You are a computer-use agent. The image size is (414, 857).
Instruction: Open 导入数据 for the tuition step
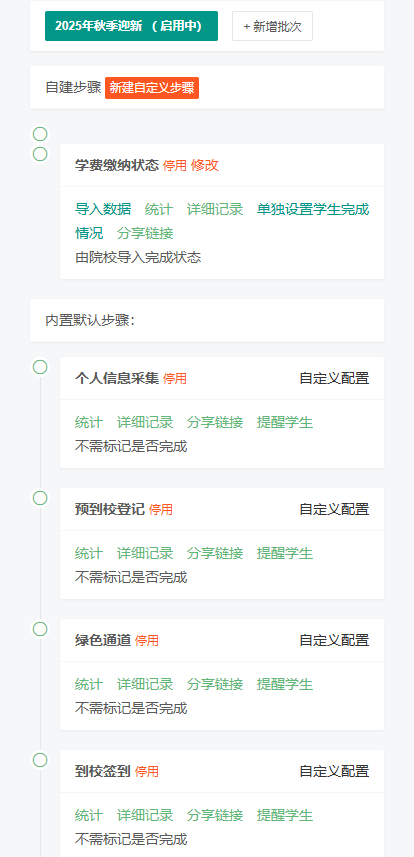pyautogui.click(x=103, y=209)
